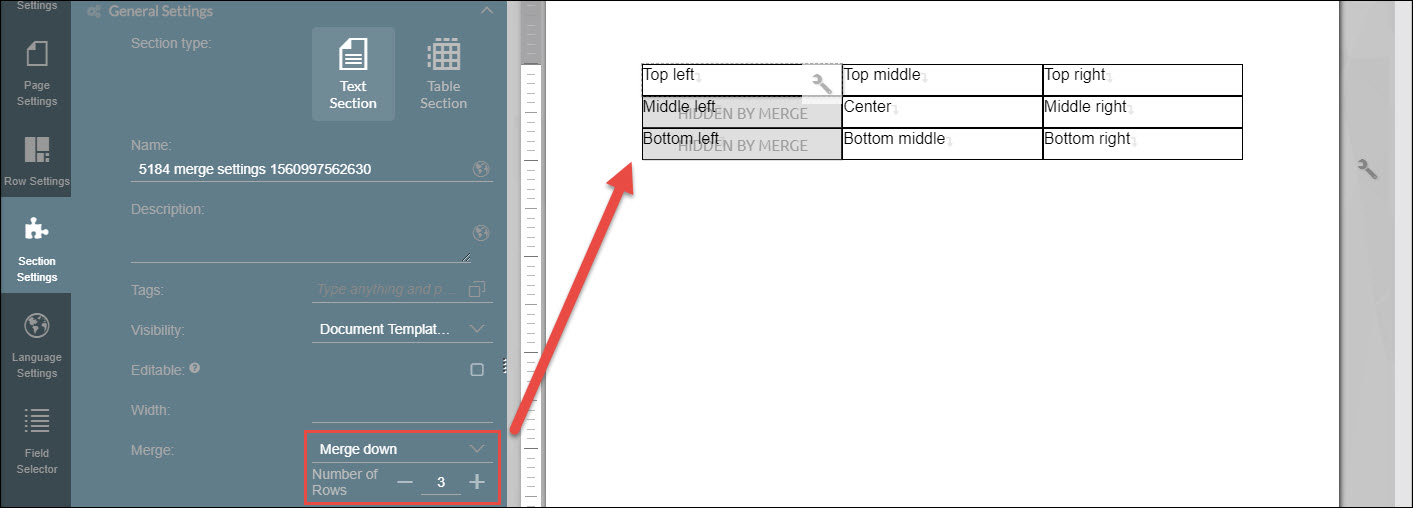The width and height of the screenshot is (1413, 508).
Task: Click Tags copy icon
Action: 477,289
